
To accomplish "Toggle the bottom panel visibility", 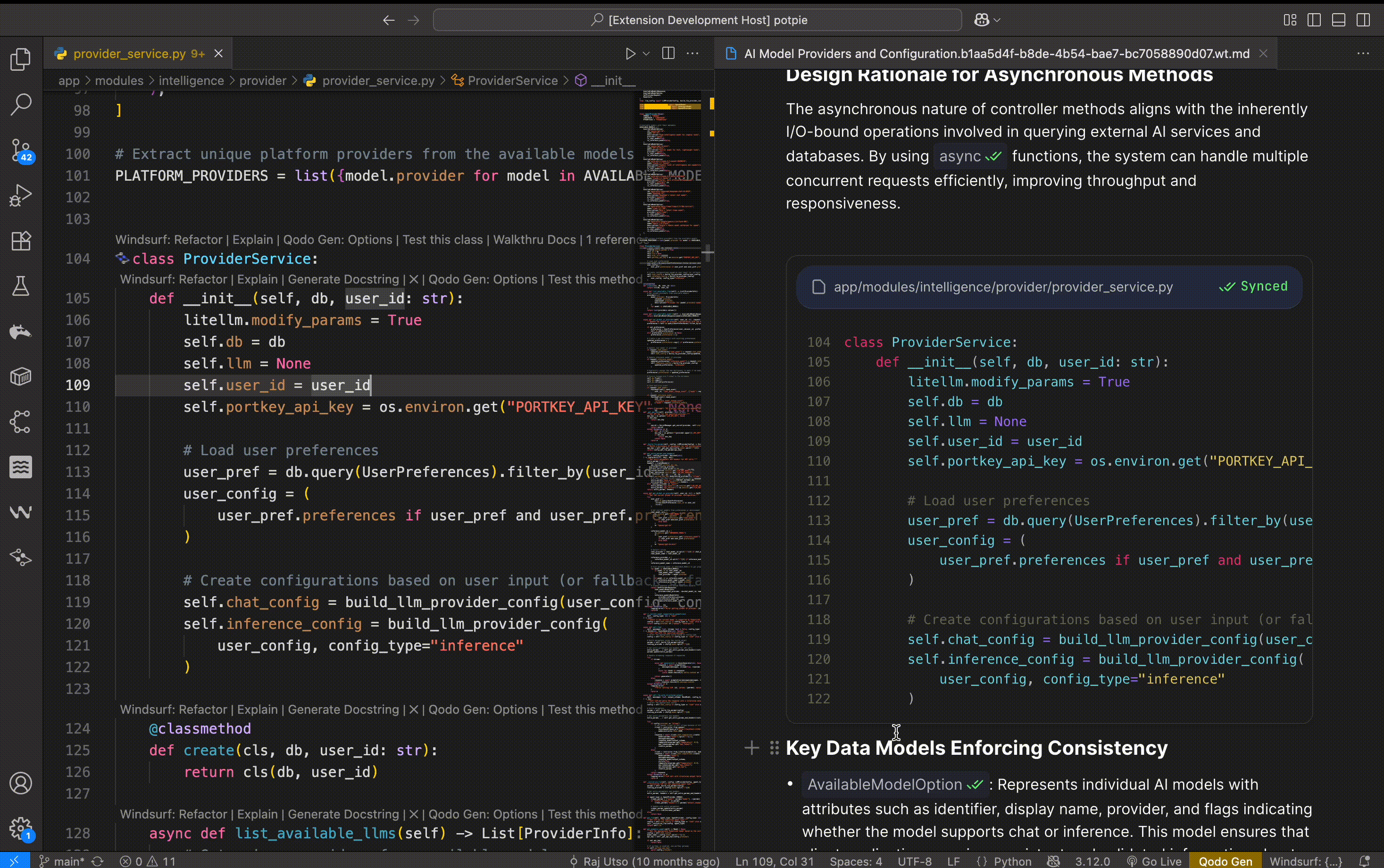I will click(1339, 20).
